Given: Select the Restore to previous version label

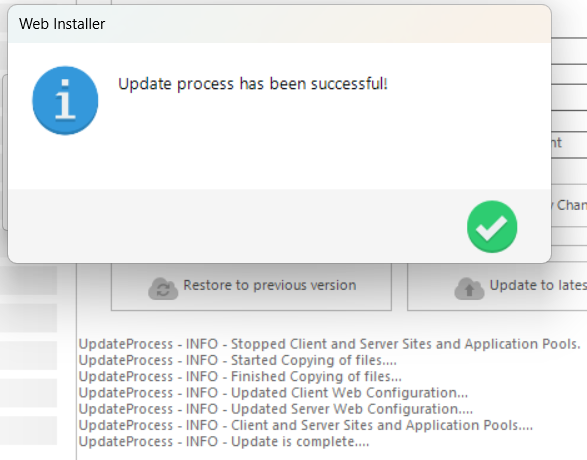Looking at the screenshot, I should tap(270, 285).
